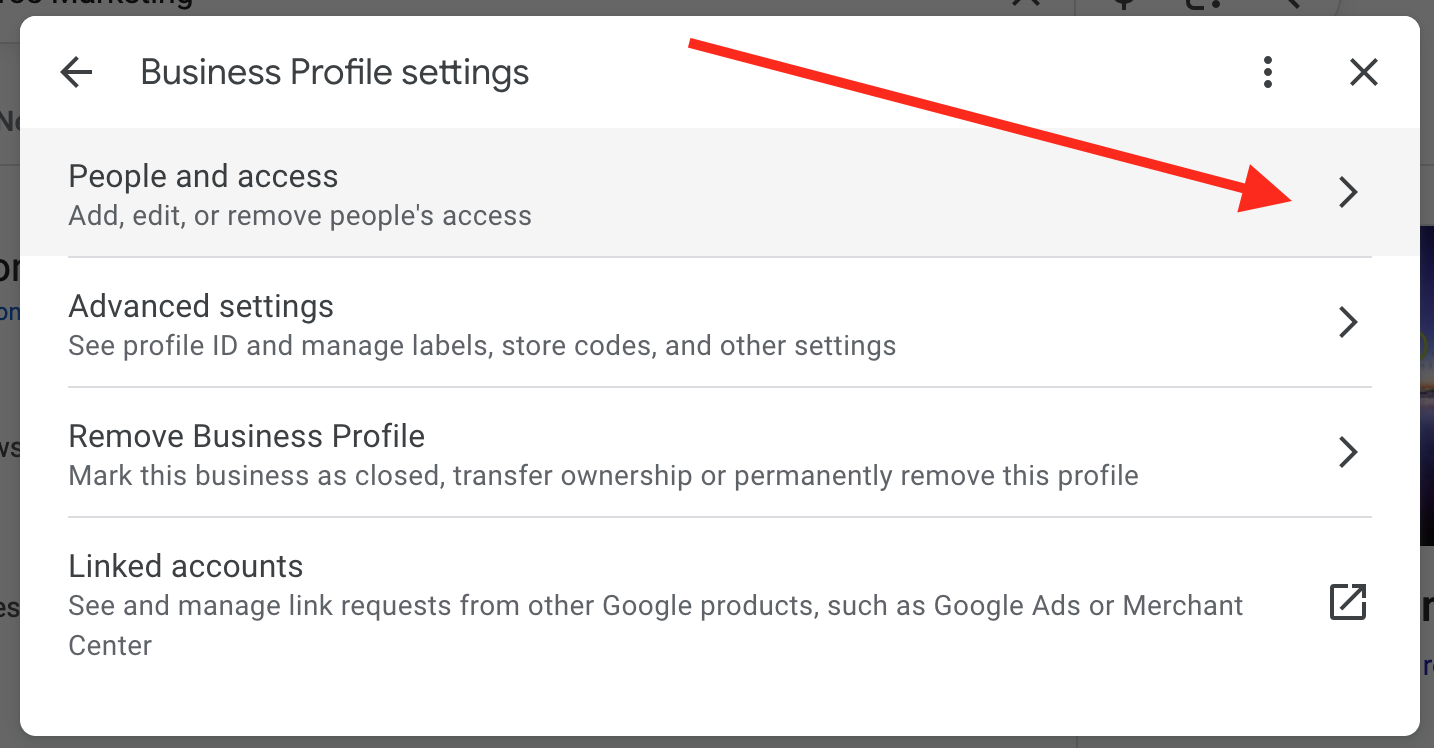Image resolution: width=1434 pixels, height=748 pixels.
Task: Click the dimmed search text above the dialog
Action: (x=100, y=4)
